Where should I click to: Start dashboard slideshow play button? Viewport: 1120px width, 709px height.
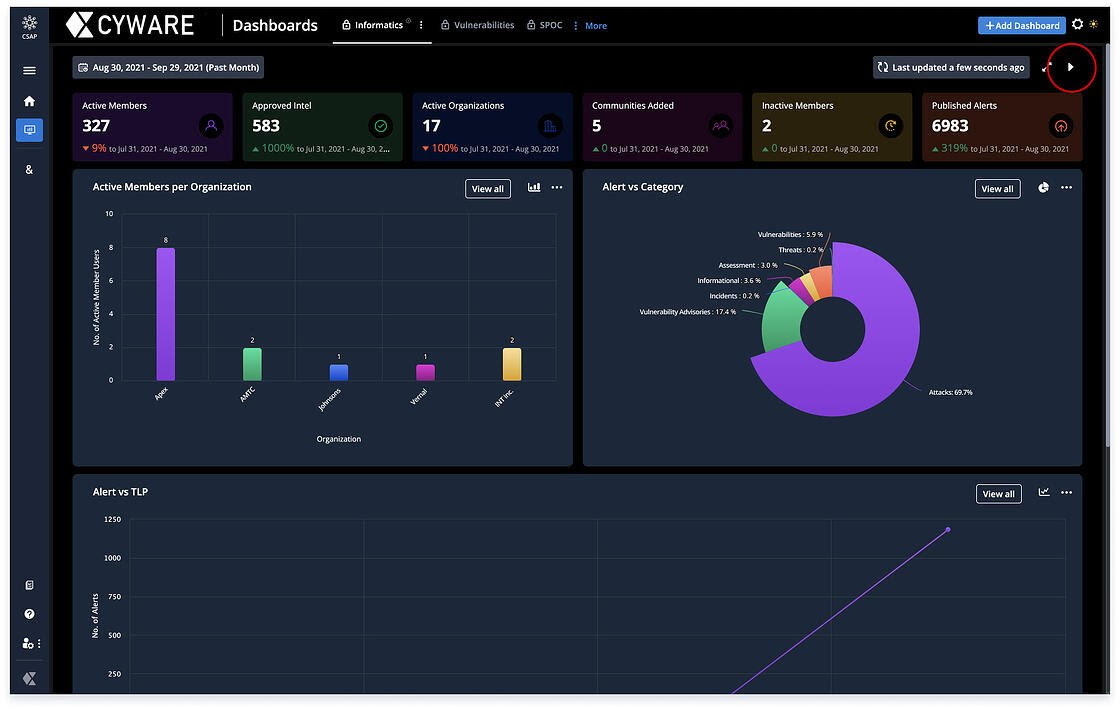(x=1071, y=67)
